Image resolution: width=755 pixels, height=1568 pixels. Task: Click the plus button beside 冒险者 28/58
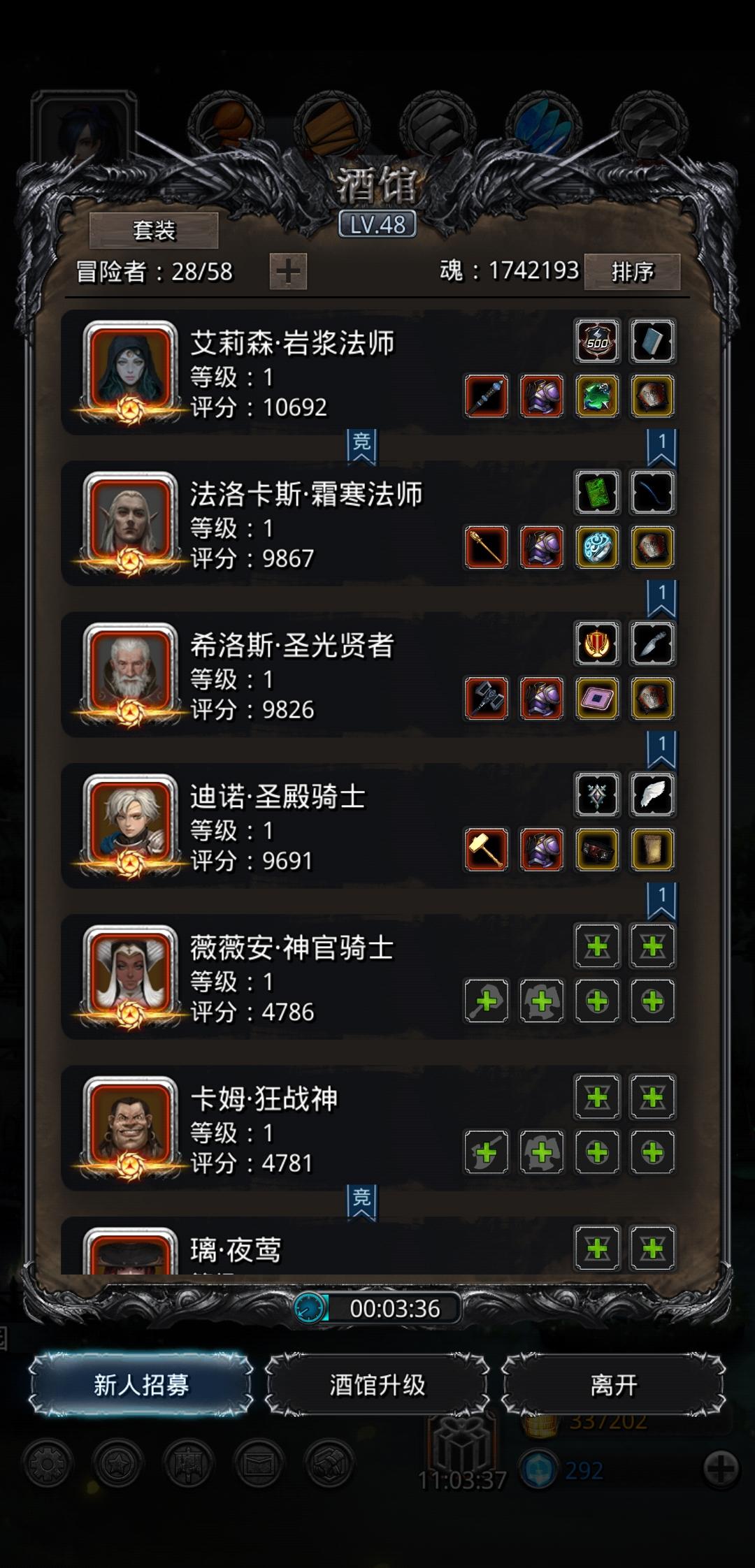[288, 271]
